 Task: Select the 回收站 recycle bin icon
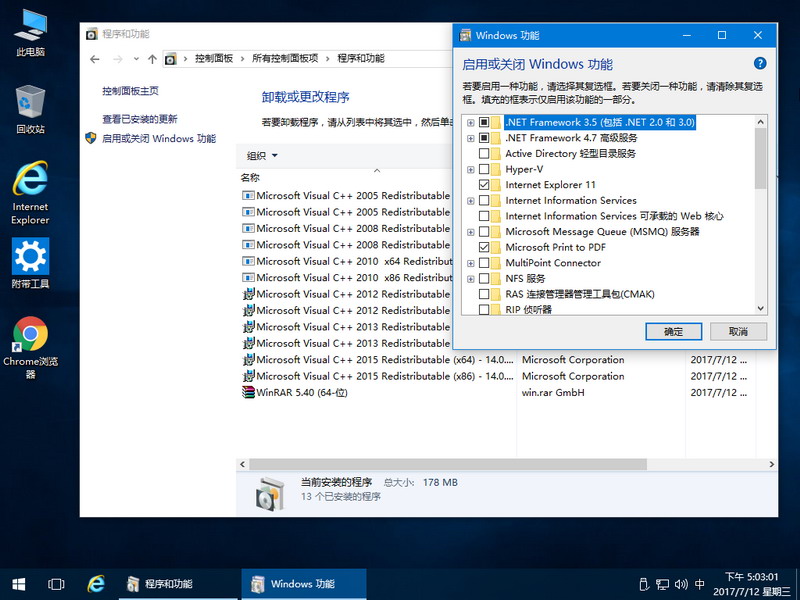pos(30,109)
